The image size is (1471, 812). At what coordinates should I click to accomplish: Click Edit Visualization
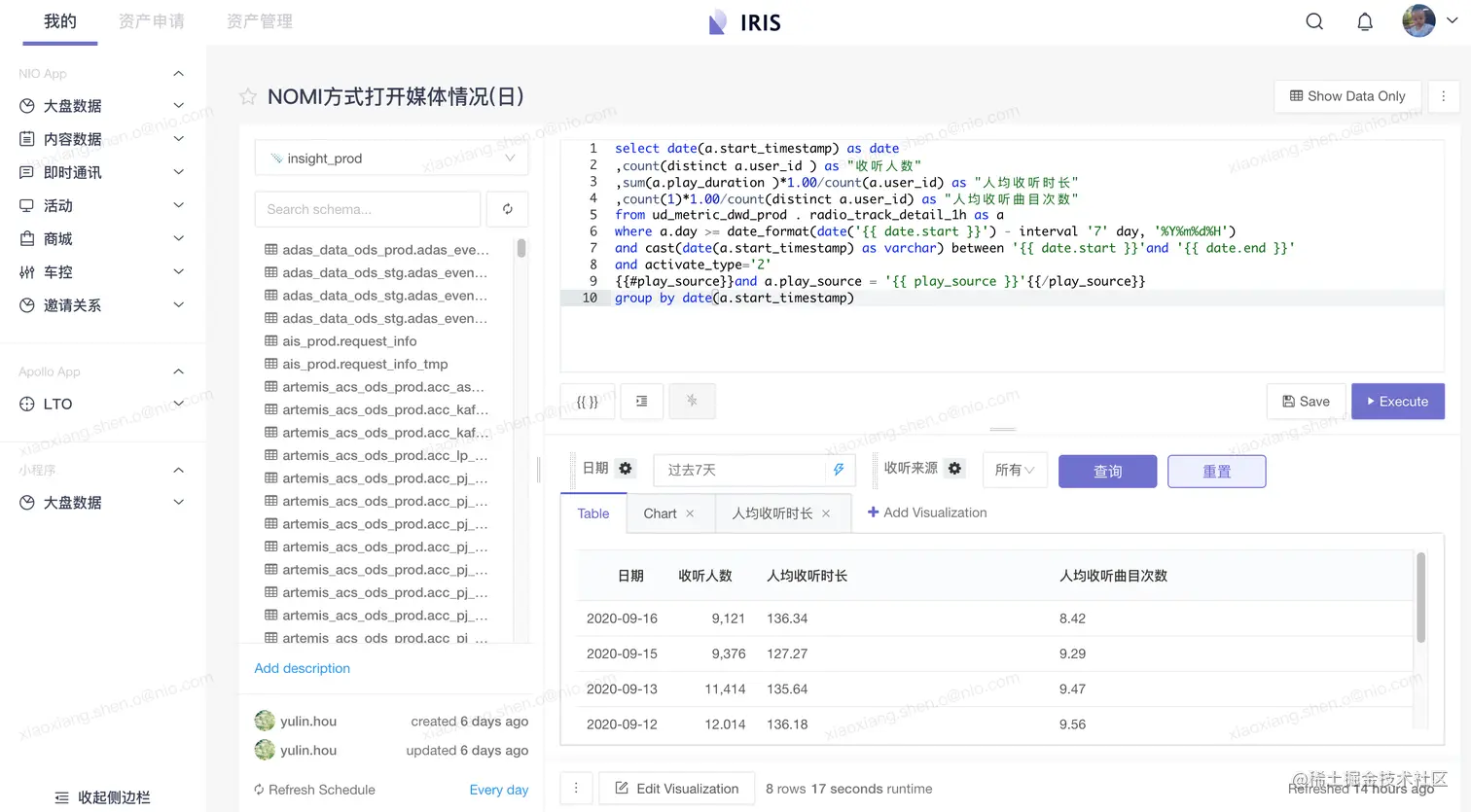tap(677, 789)
